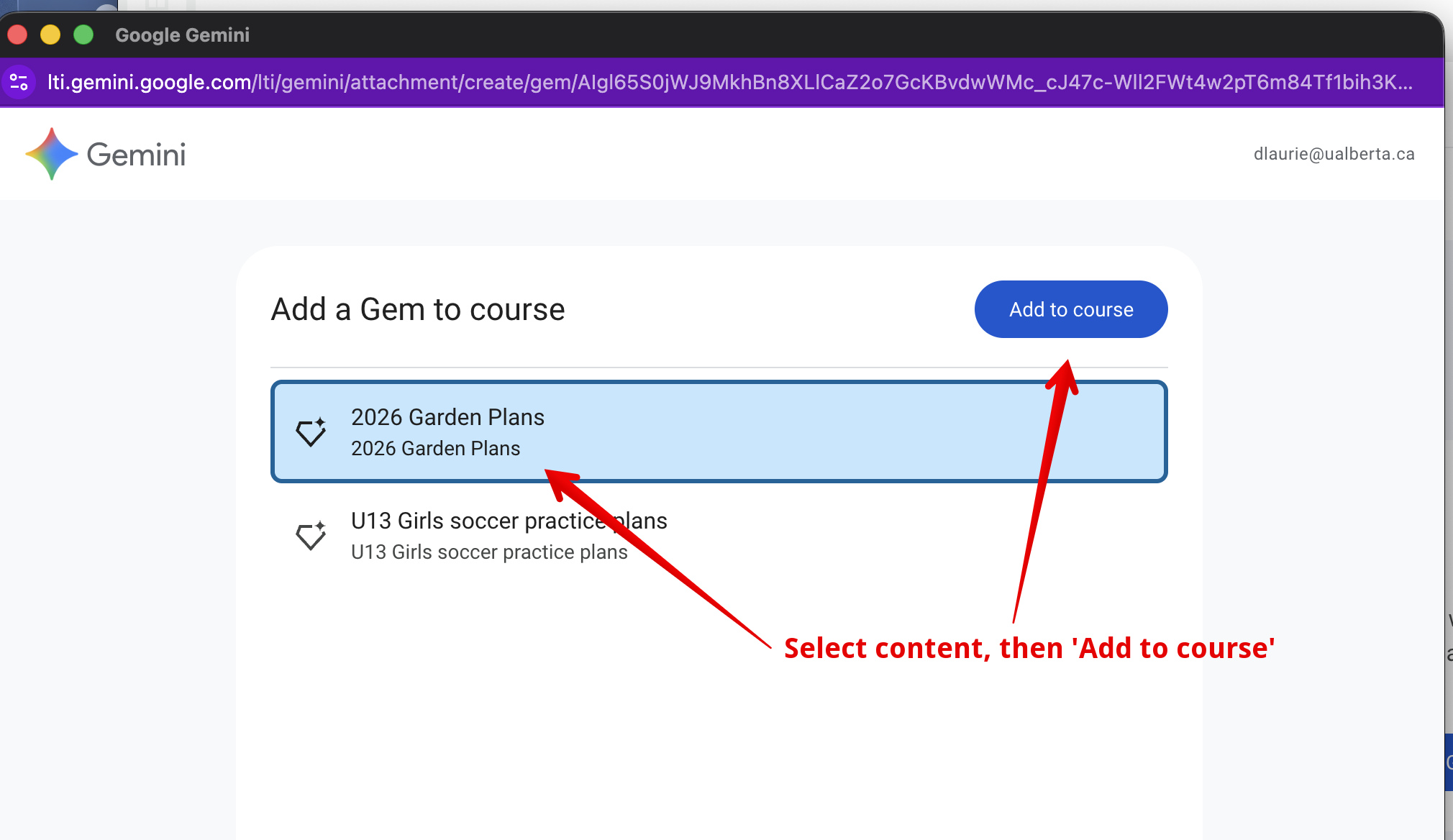Click the Gemini sparkle logo
The height and width of the screenshot is (840, 1453).
51,154
